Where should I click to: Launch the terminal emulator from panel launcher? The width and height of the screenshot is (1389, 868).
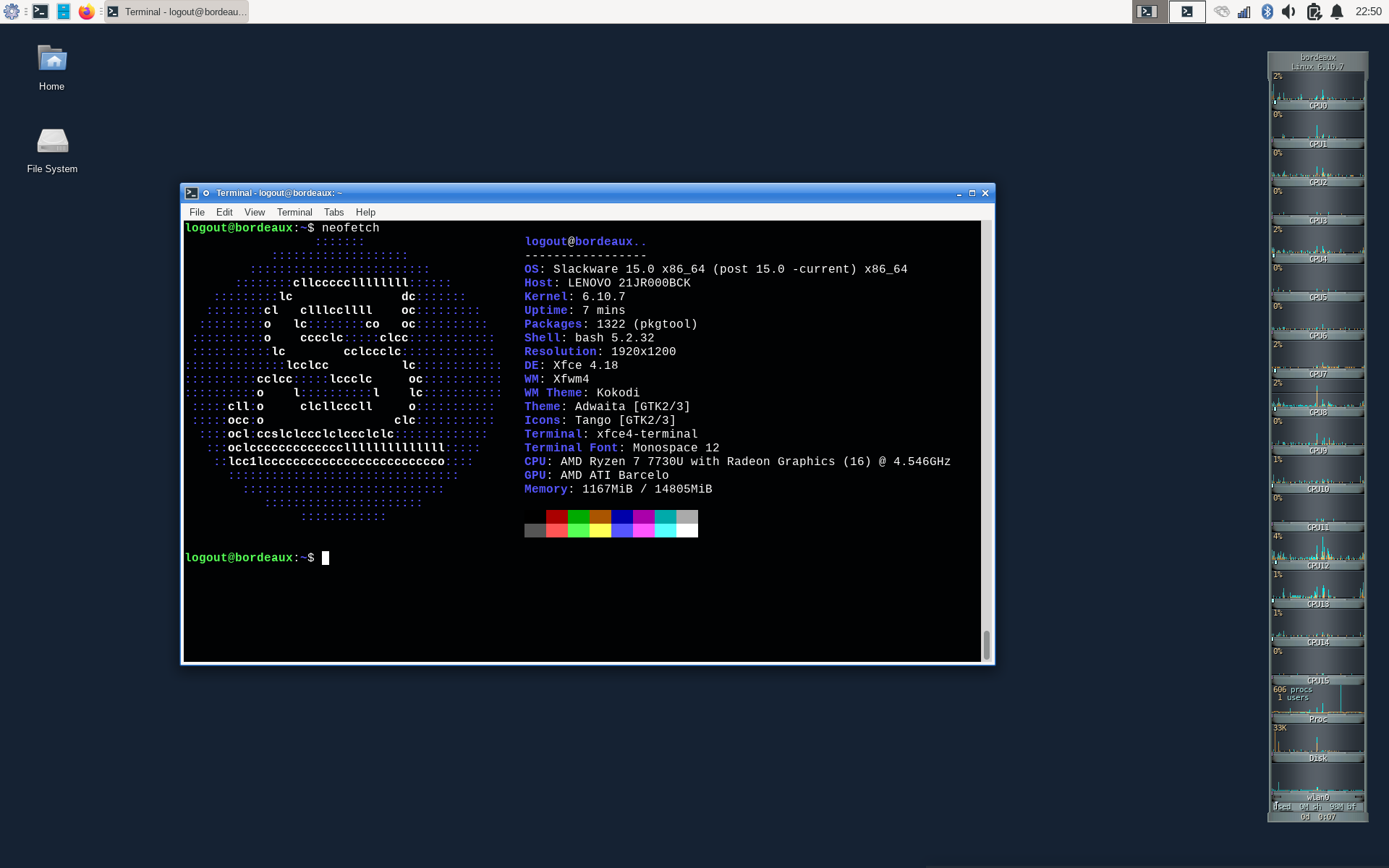41,12
